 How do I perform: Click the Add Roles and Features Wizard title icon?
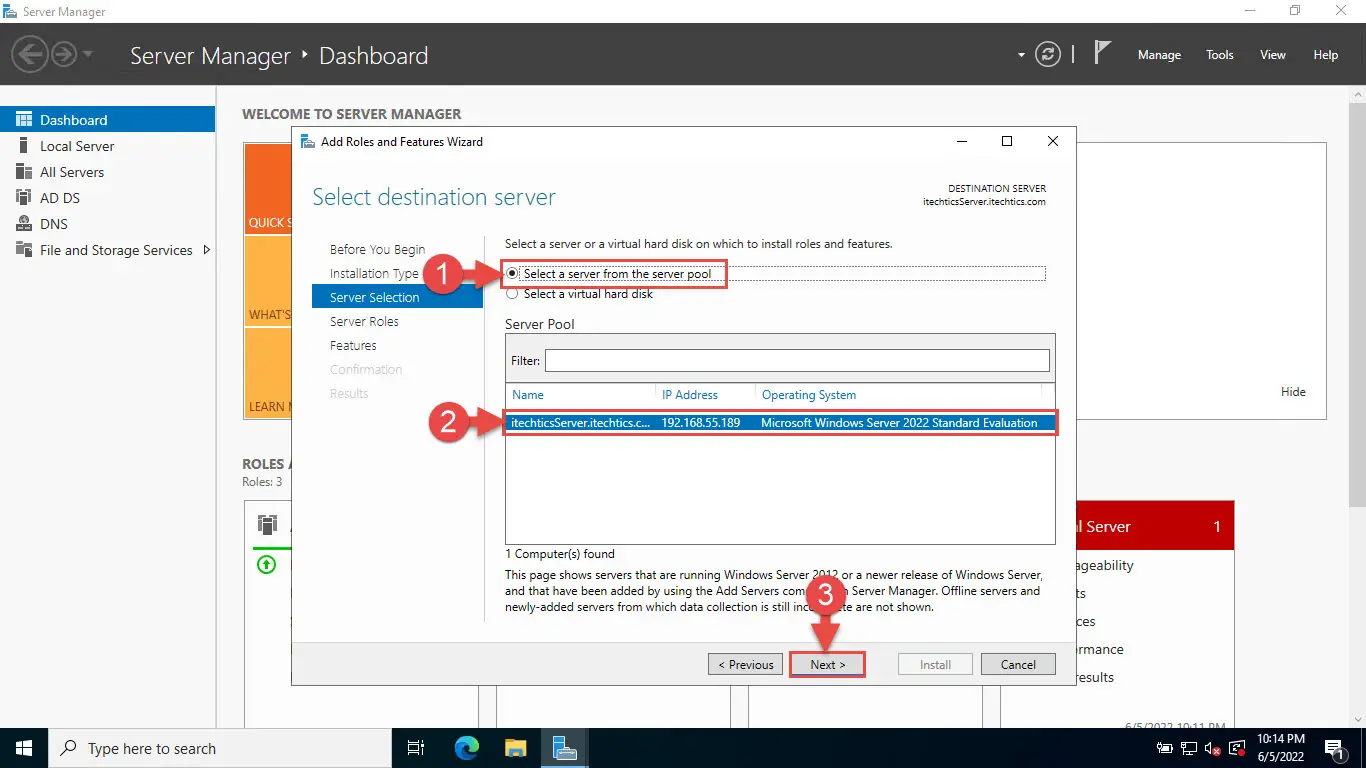coord(307,142)
